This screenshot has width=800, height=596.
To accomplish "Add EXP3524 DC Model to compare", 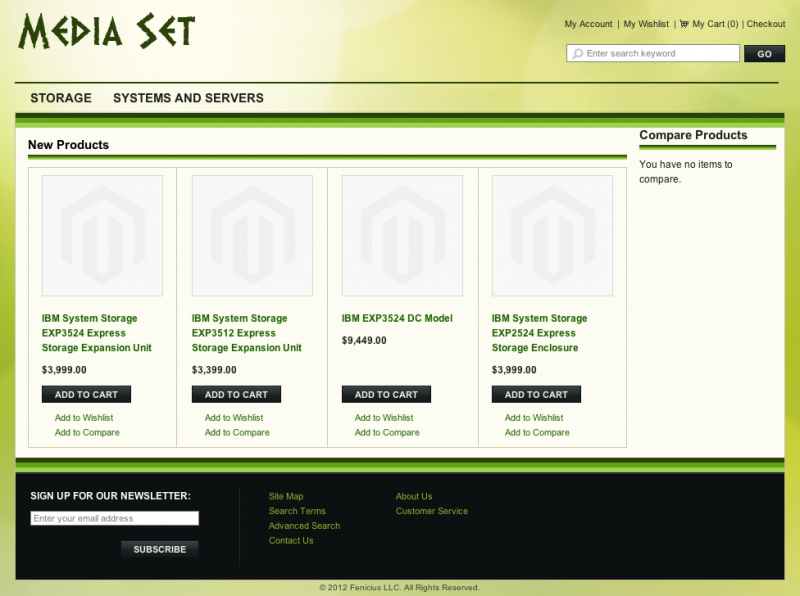I will point(387,433).
